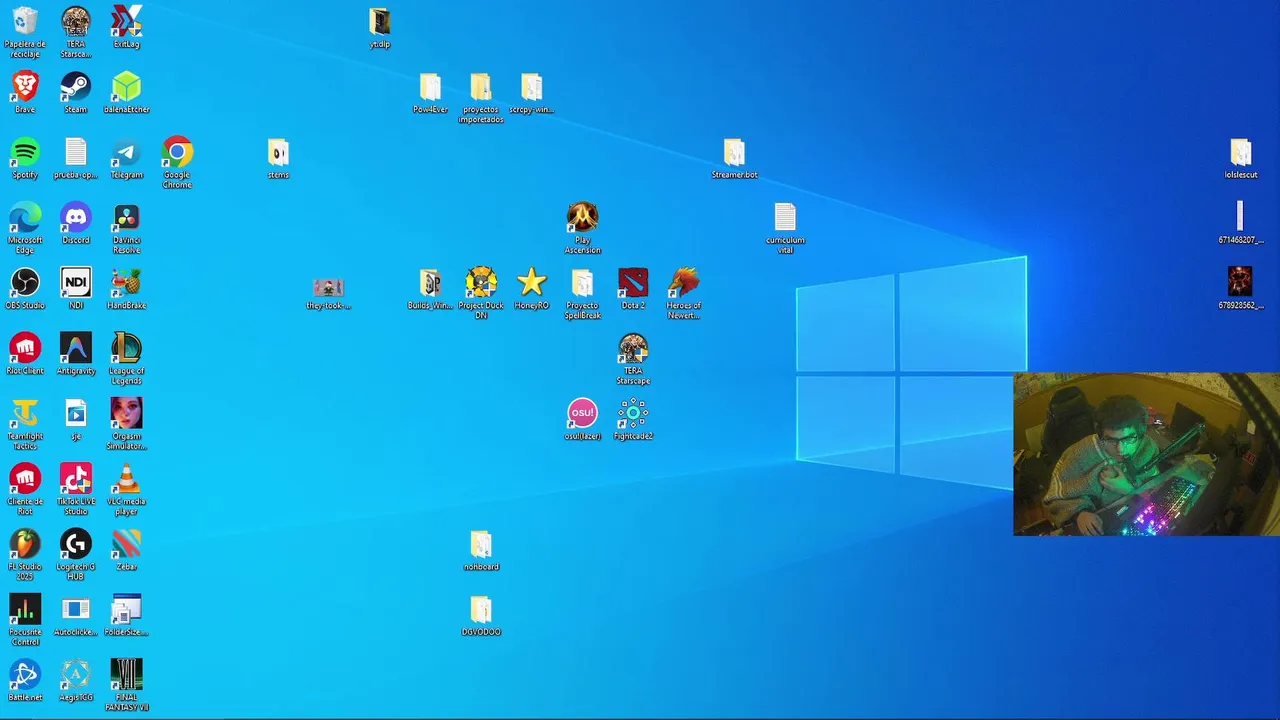The height and width of the screenshot is (720, 1280).
Task: Select the DGVODOO folder icon
Action: coord(481,609)
